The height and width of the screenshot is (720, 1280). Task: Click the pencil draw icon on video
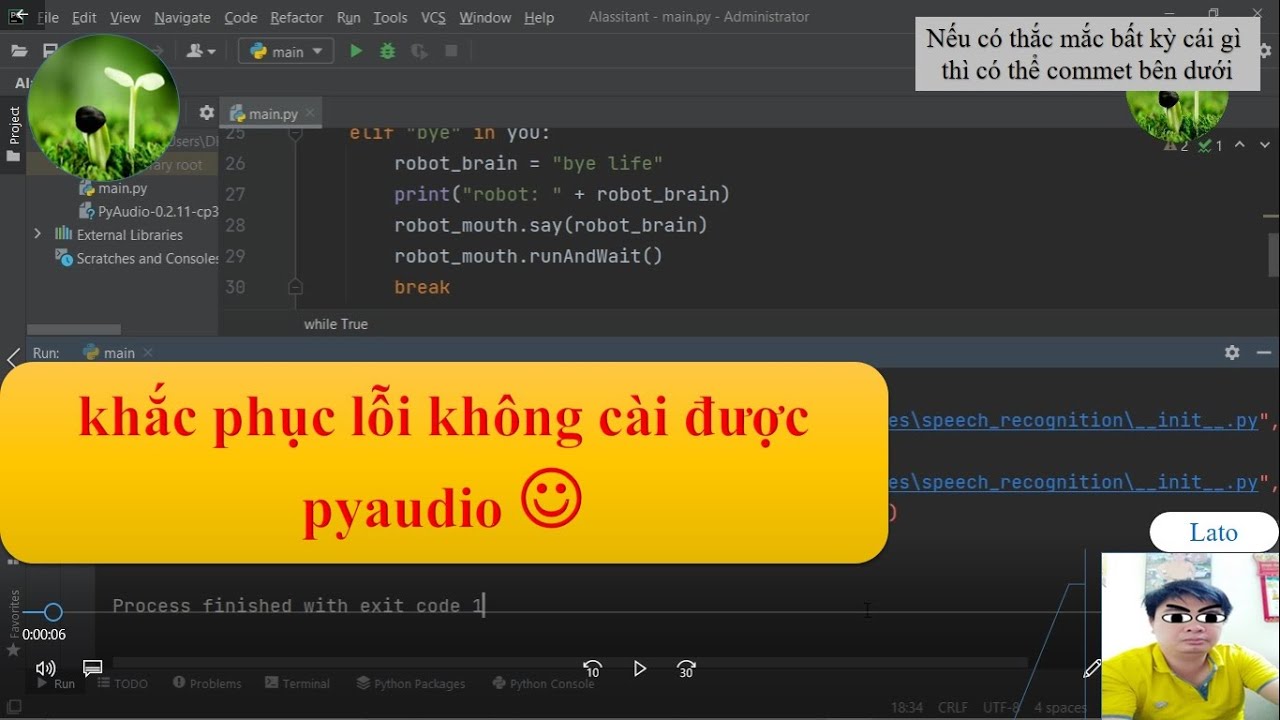[x=1092, y=669]
